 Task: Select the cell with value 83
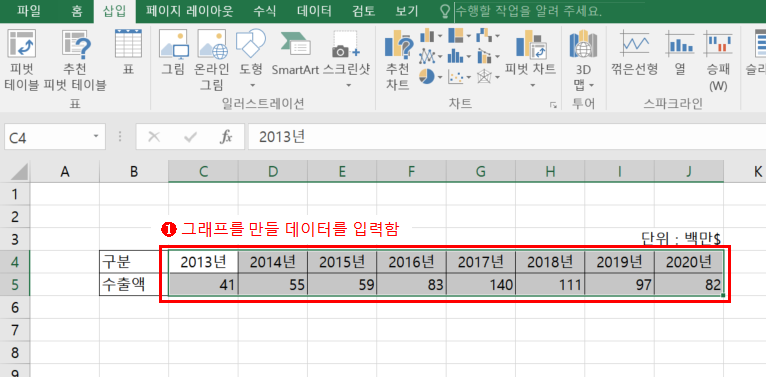point(411,284)
